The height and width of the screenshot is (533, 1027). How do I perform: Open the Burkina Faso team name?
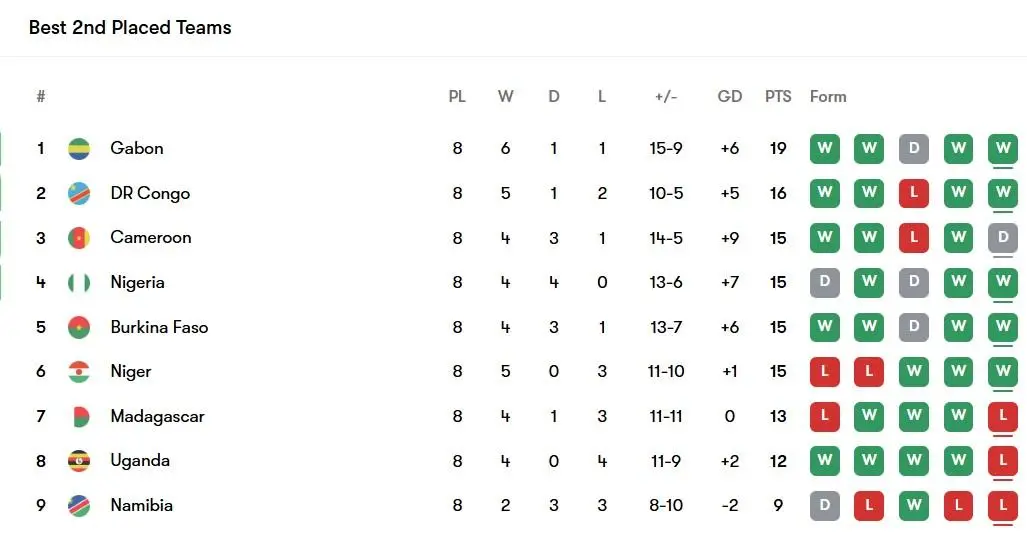(159, 327)
